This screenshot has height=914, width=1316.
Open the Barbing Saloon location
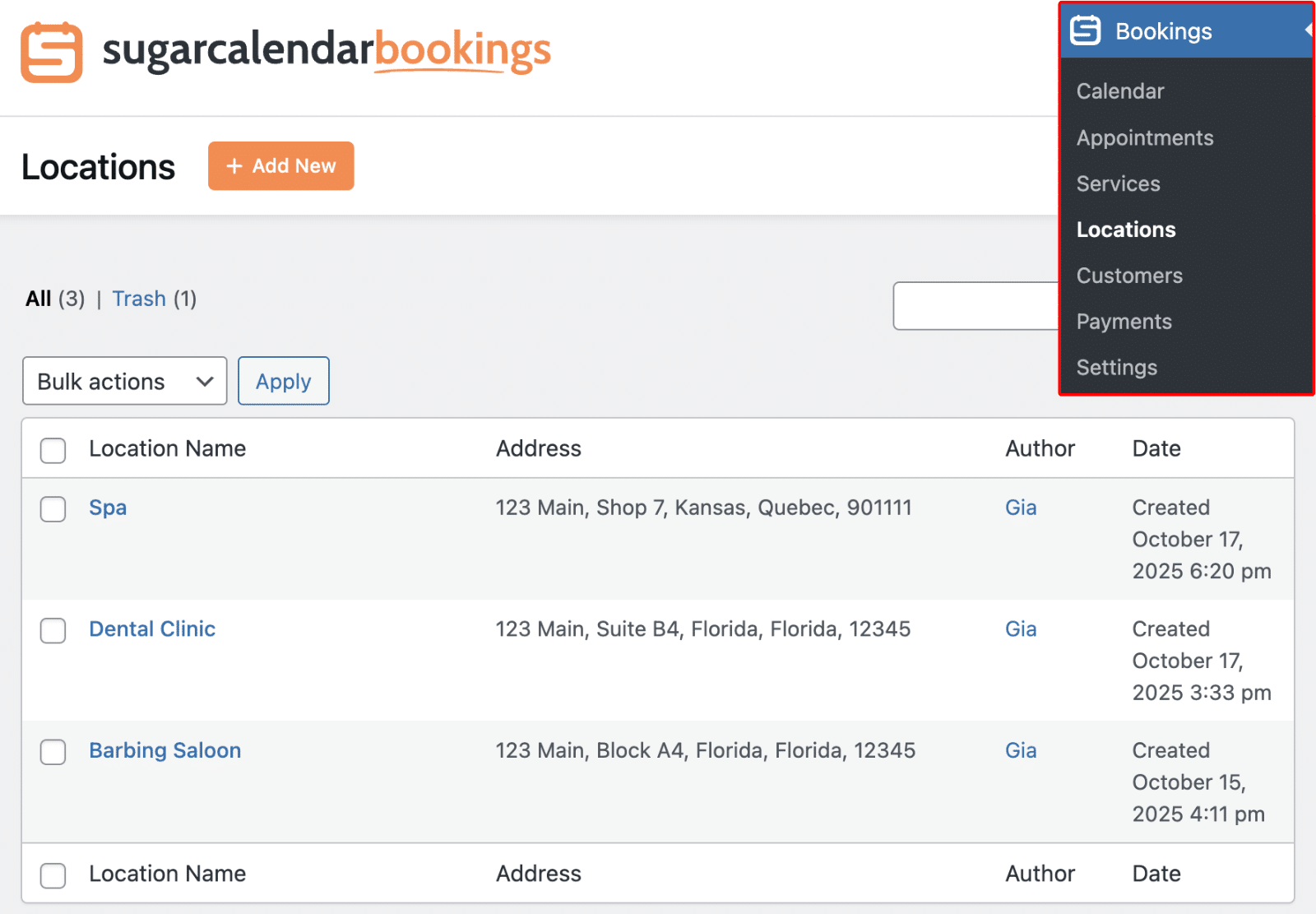click(x=164, y=749)
